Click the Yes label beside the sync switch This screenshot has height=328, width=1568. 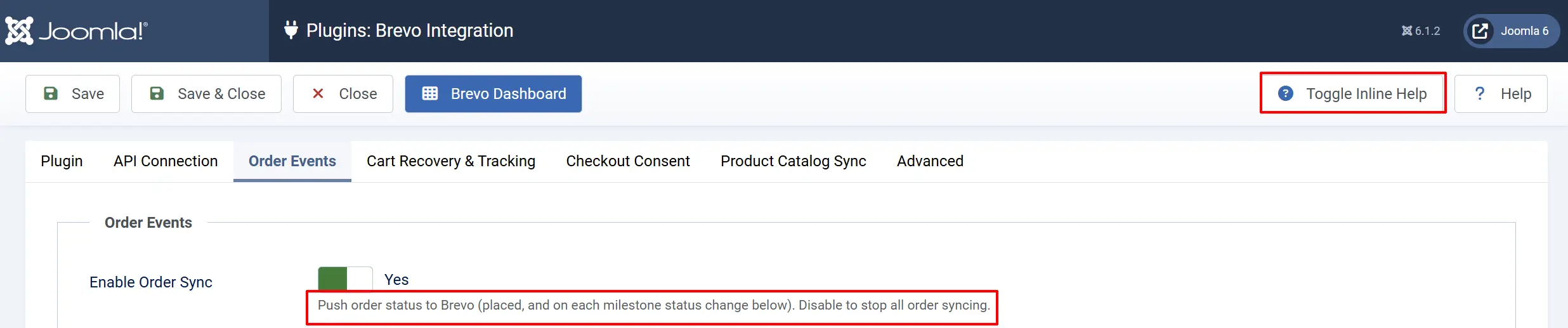[x=396, y=280]
